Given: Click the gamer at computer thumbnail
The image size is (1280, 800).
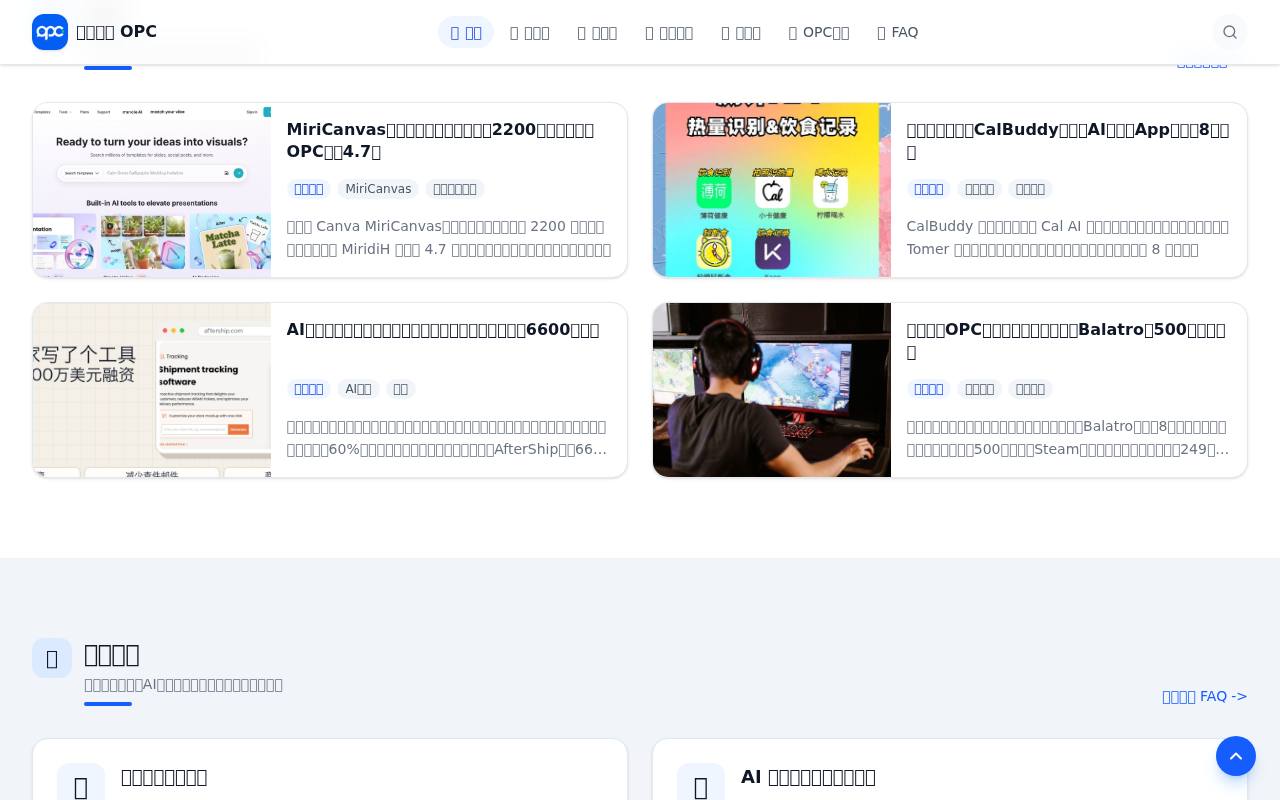Looking at the screenshot, I should click(772, 390).
